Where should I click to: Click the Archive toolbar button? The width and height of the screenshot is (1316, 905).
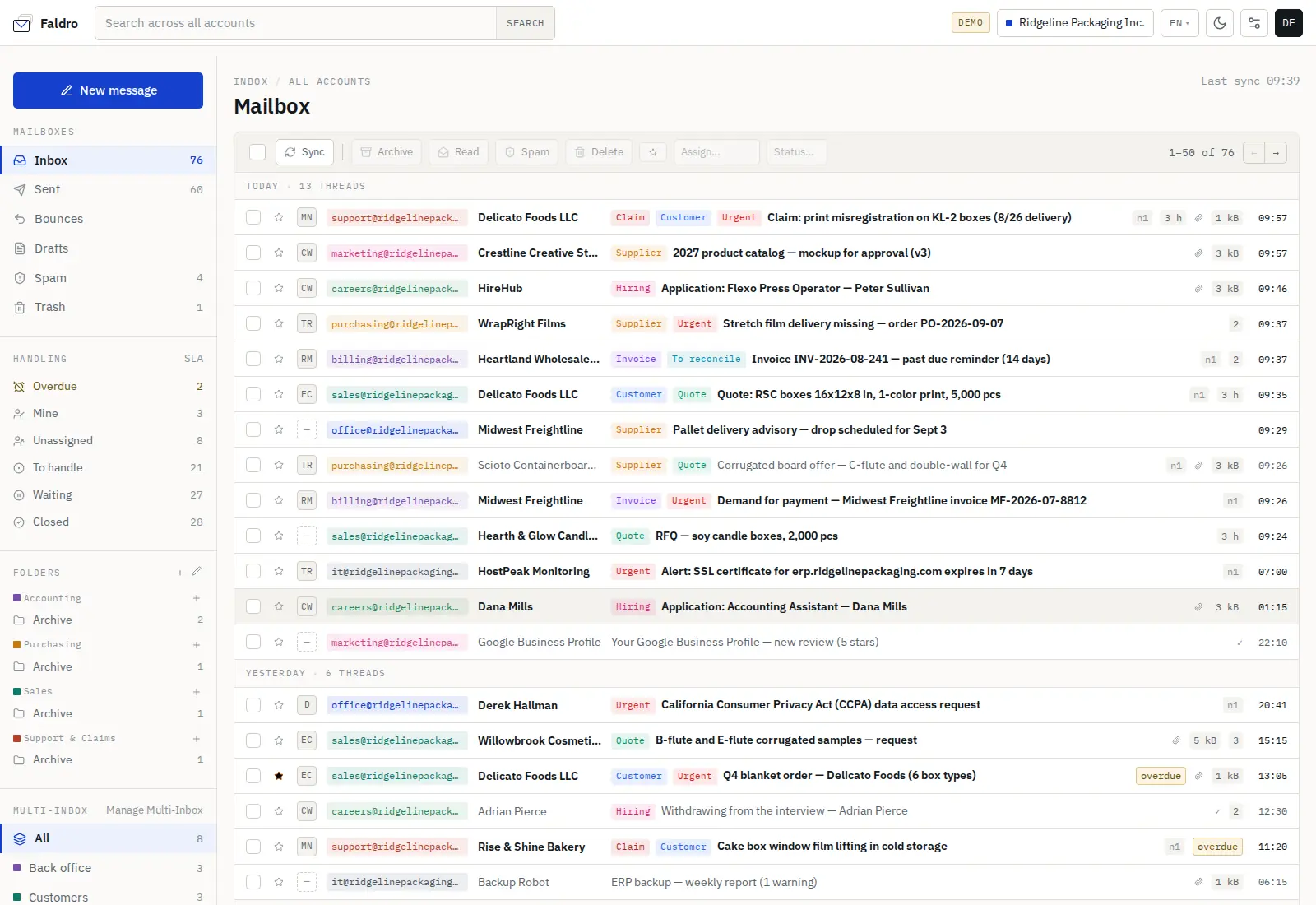387,152
